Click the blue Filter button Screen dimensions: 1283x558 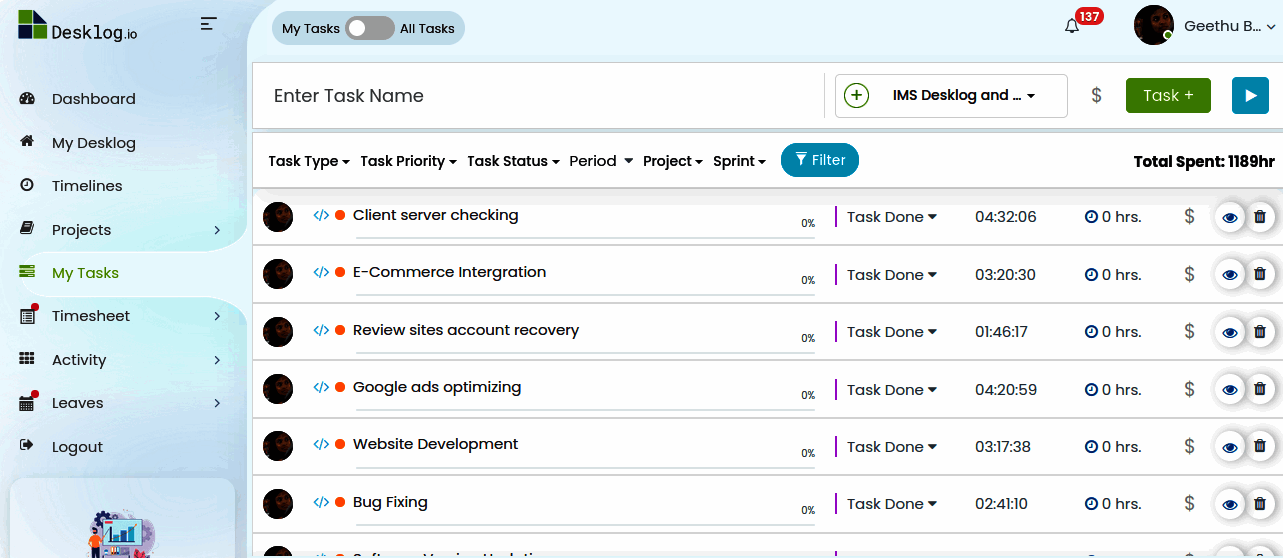(x=820, y=160)
